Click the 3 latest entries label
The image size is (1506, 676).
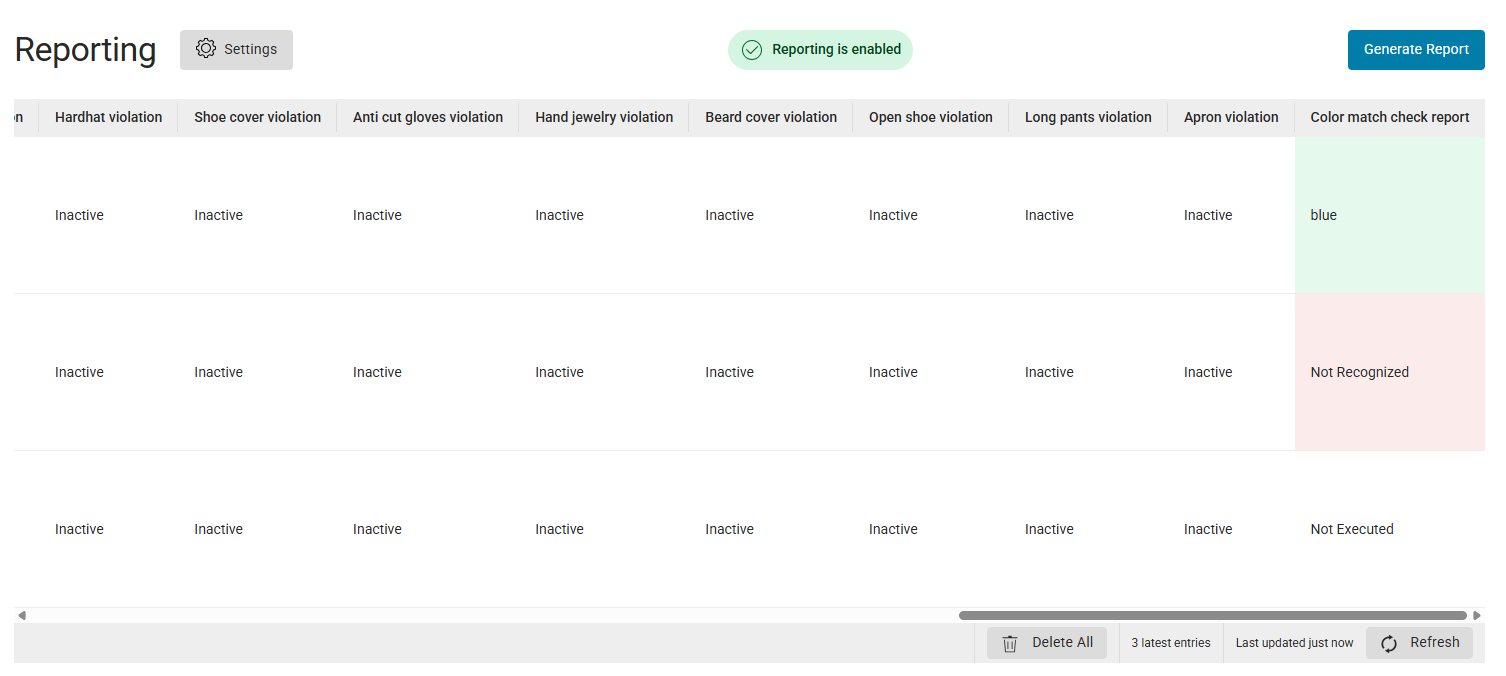pyautogui.click(x=1170, y=643)
